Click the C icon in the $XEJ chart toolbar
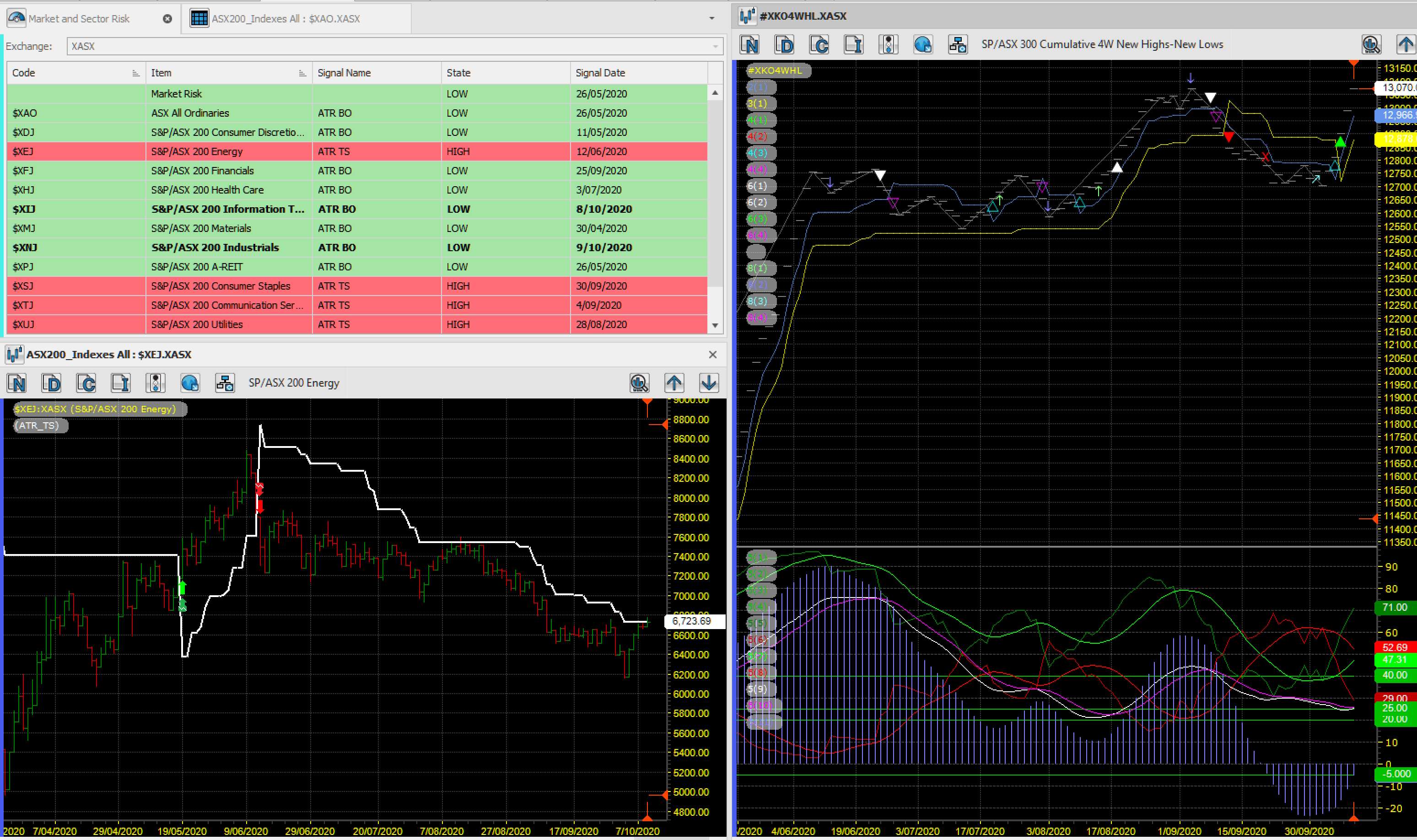The image size is (1417, 840). pyautogui.click(x=86, y=383)
